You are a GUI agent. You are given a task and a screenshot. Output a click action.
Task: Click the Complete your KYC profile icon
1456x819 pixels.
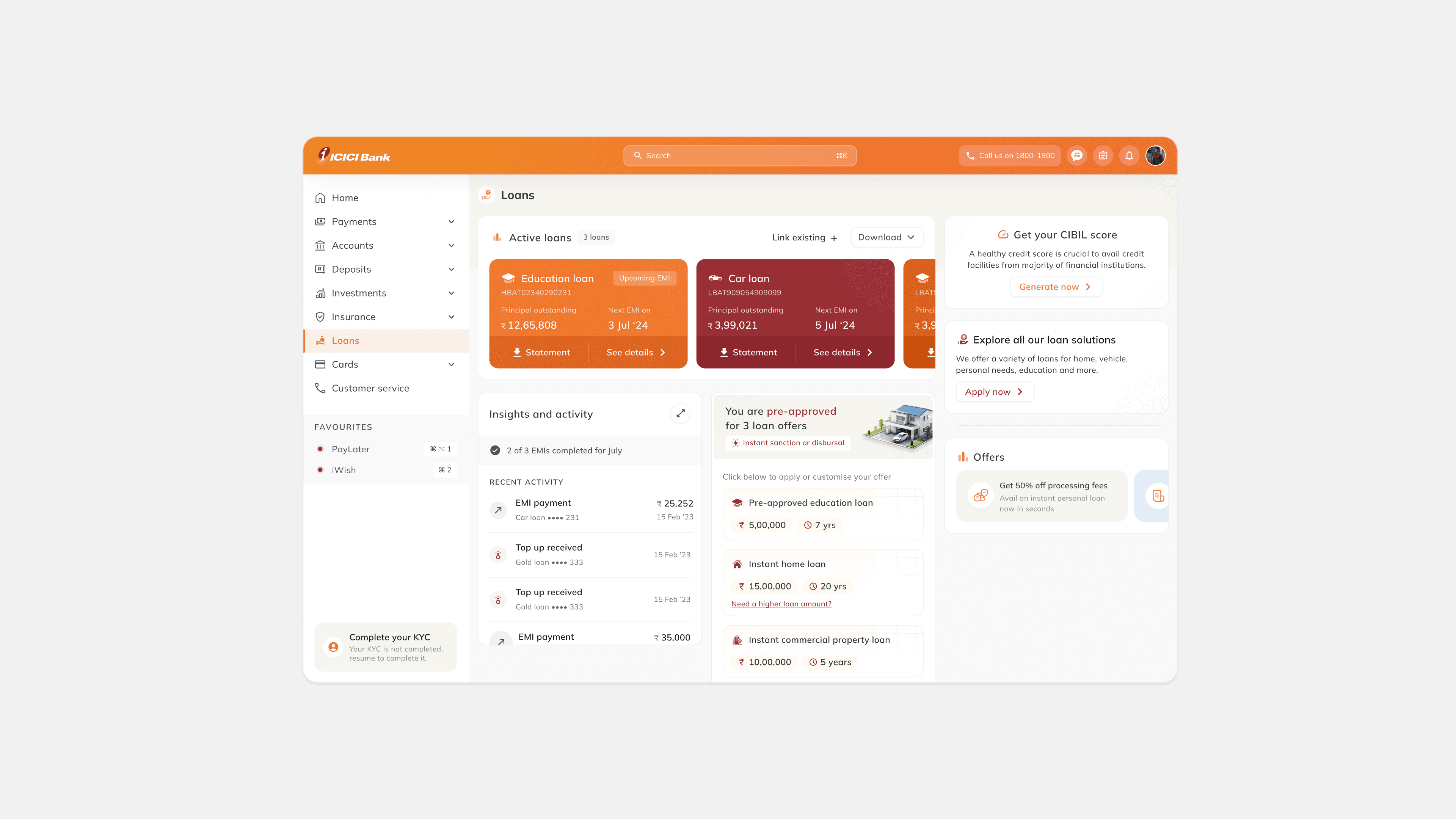pos(333,646)
